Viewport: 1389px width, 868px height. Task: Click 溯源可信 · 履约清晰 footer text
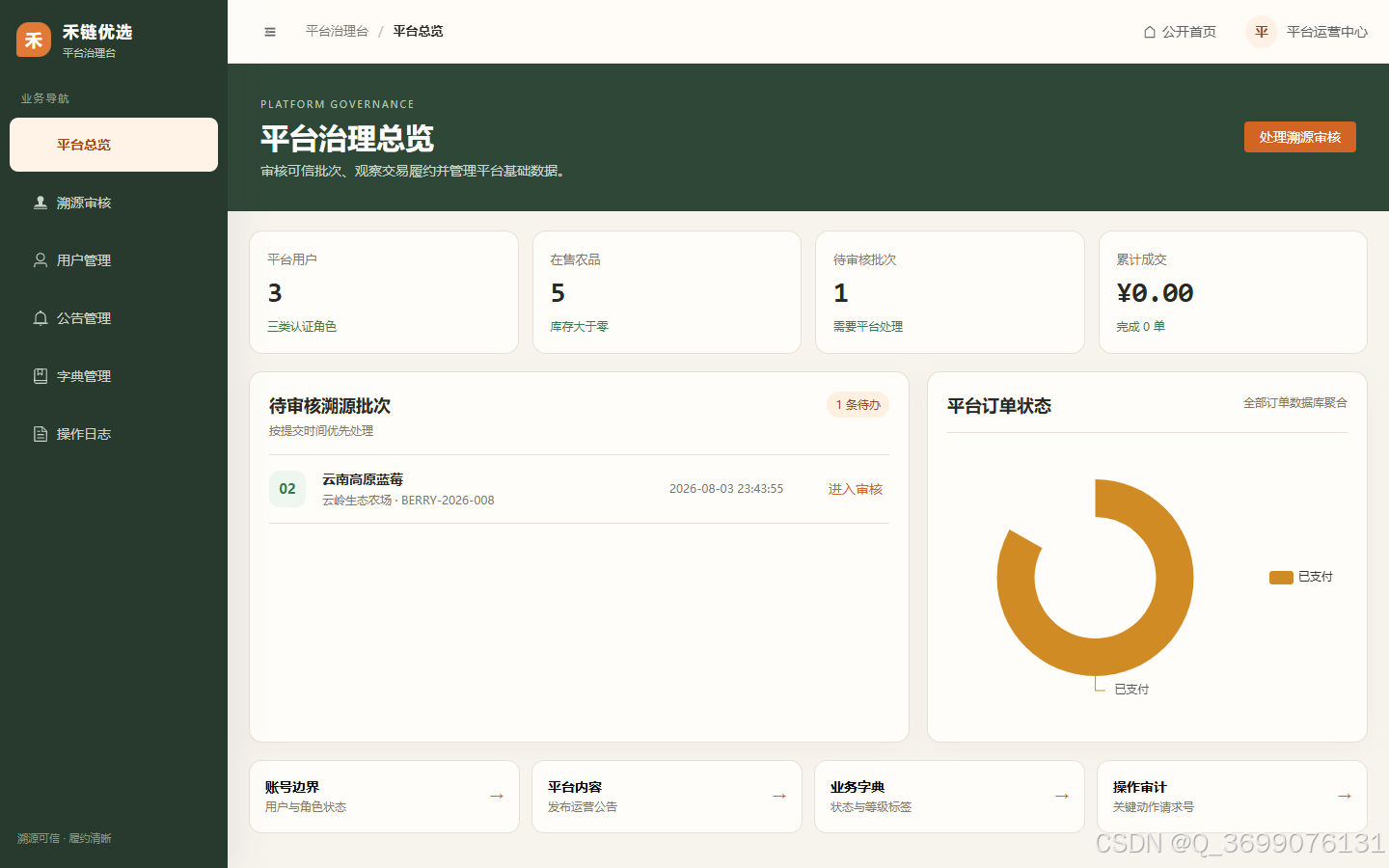click(65, 838)
